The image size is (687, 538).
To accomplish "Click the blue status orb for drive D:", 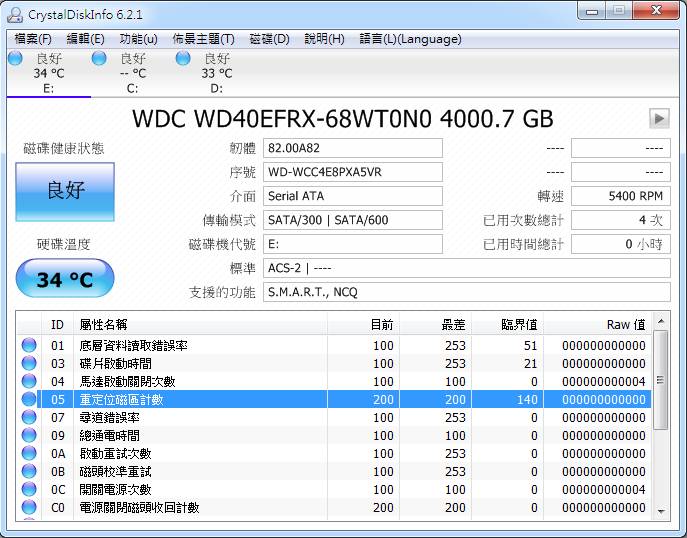I will click(183, 58).
